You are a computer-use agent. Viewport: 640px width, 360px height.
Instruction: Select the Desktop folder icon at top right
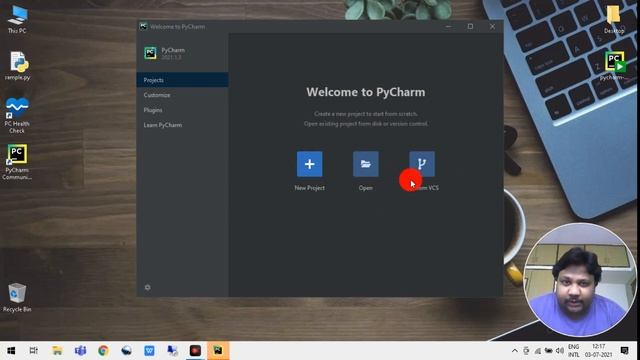pyautogui.click(x=614, y=19)
